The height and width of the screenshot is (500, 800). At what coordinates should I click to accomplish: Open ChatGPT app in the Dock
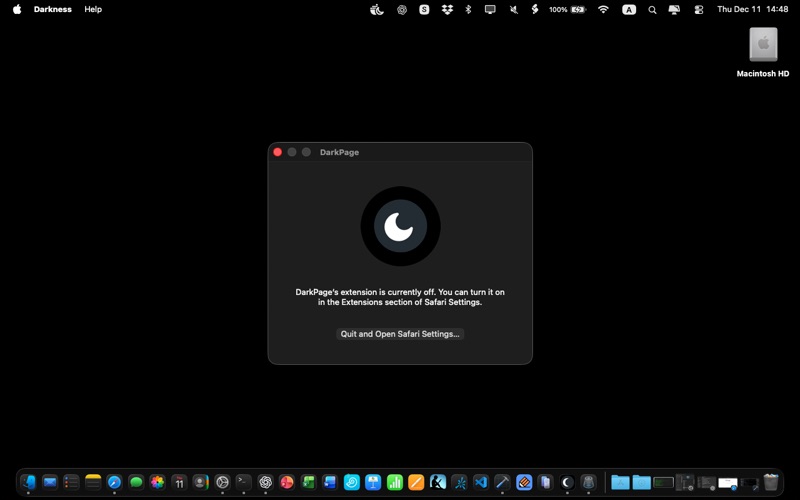coord(265,482)
